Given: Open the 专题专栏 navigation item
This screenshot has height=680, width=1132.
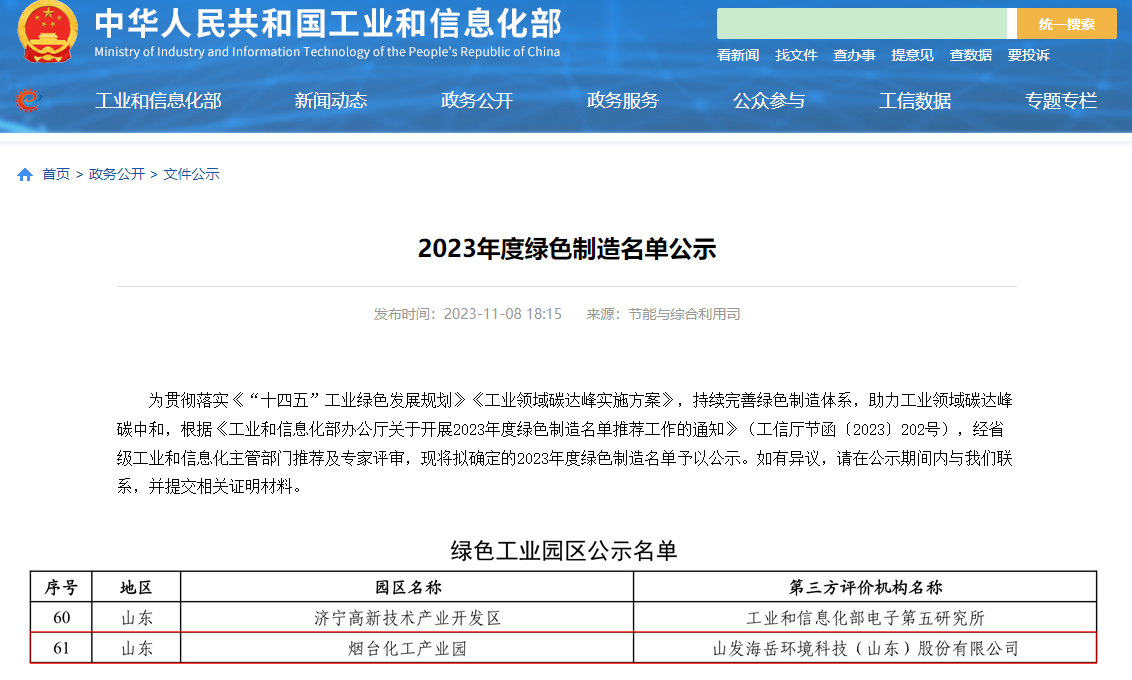Looking at the screenshot, I should click(1061, 101).
